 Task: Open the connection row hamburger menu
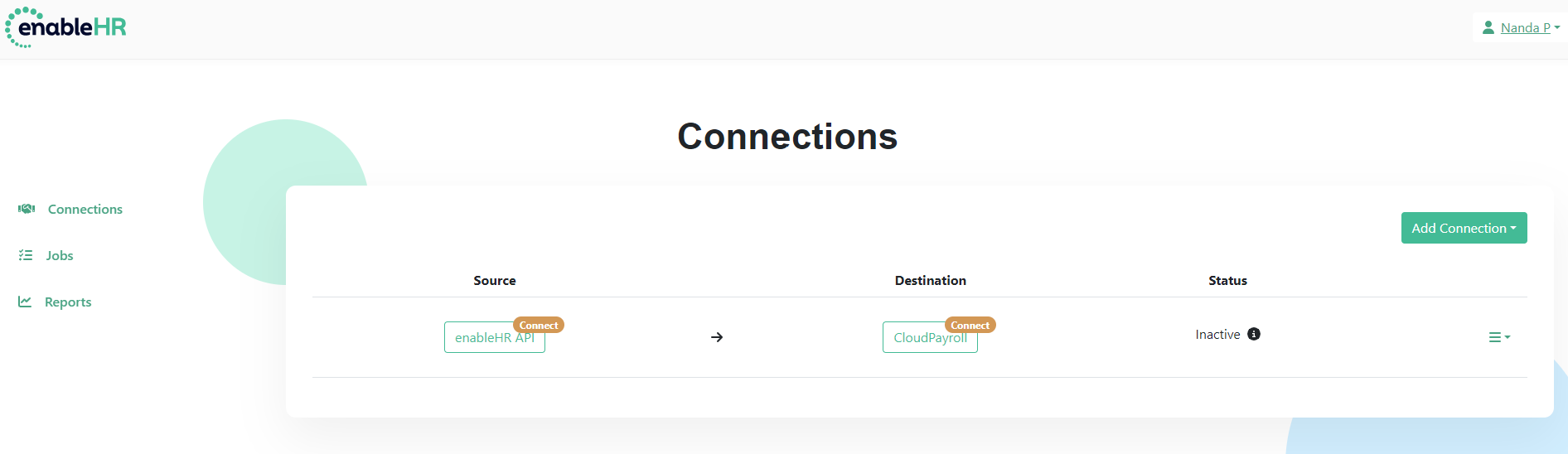pyautogui.click(x=1499, y=337)
